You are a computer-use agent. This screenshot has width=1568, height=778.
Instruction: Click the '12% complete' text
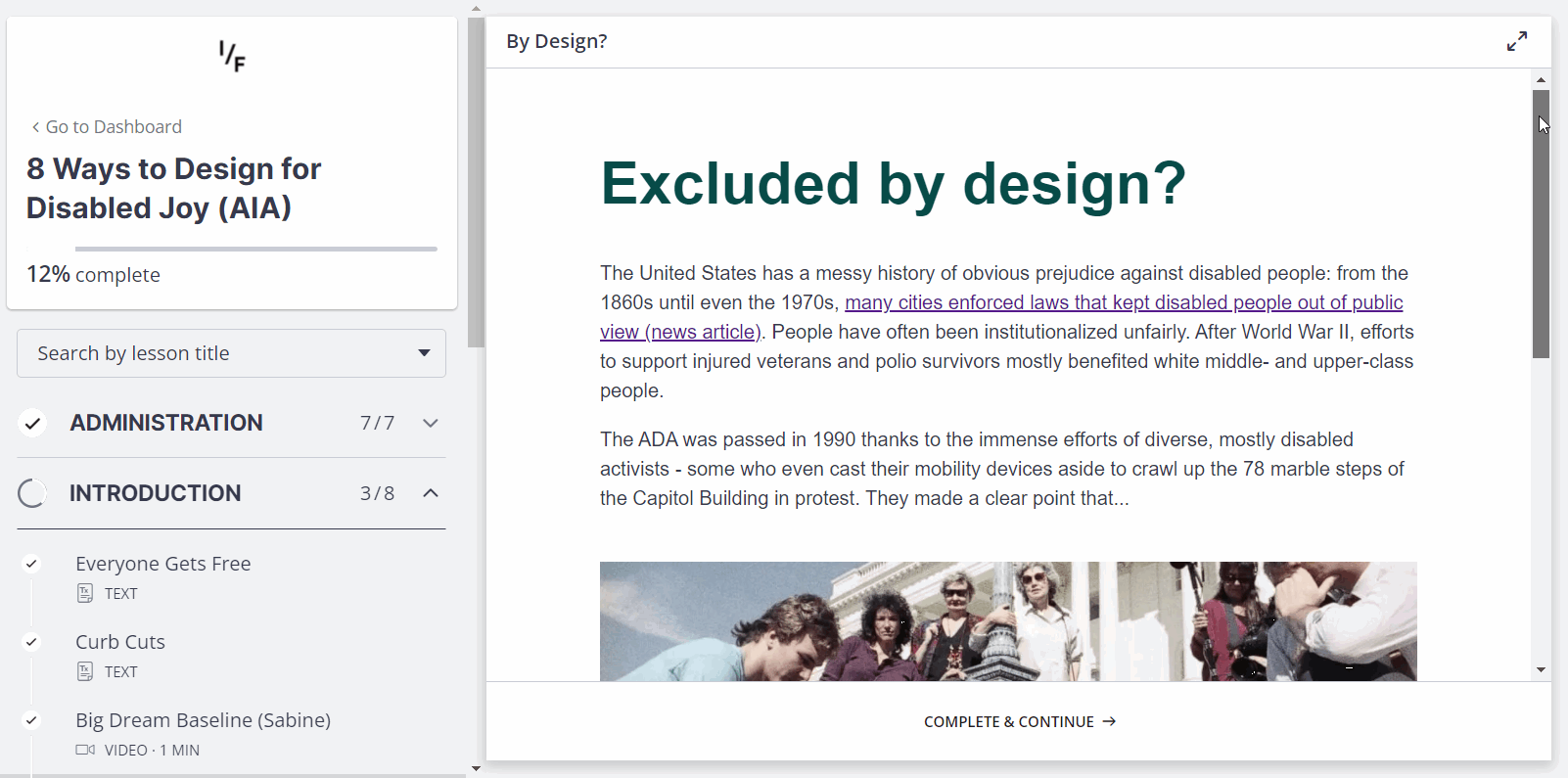pos(93,275)
